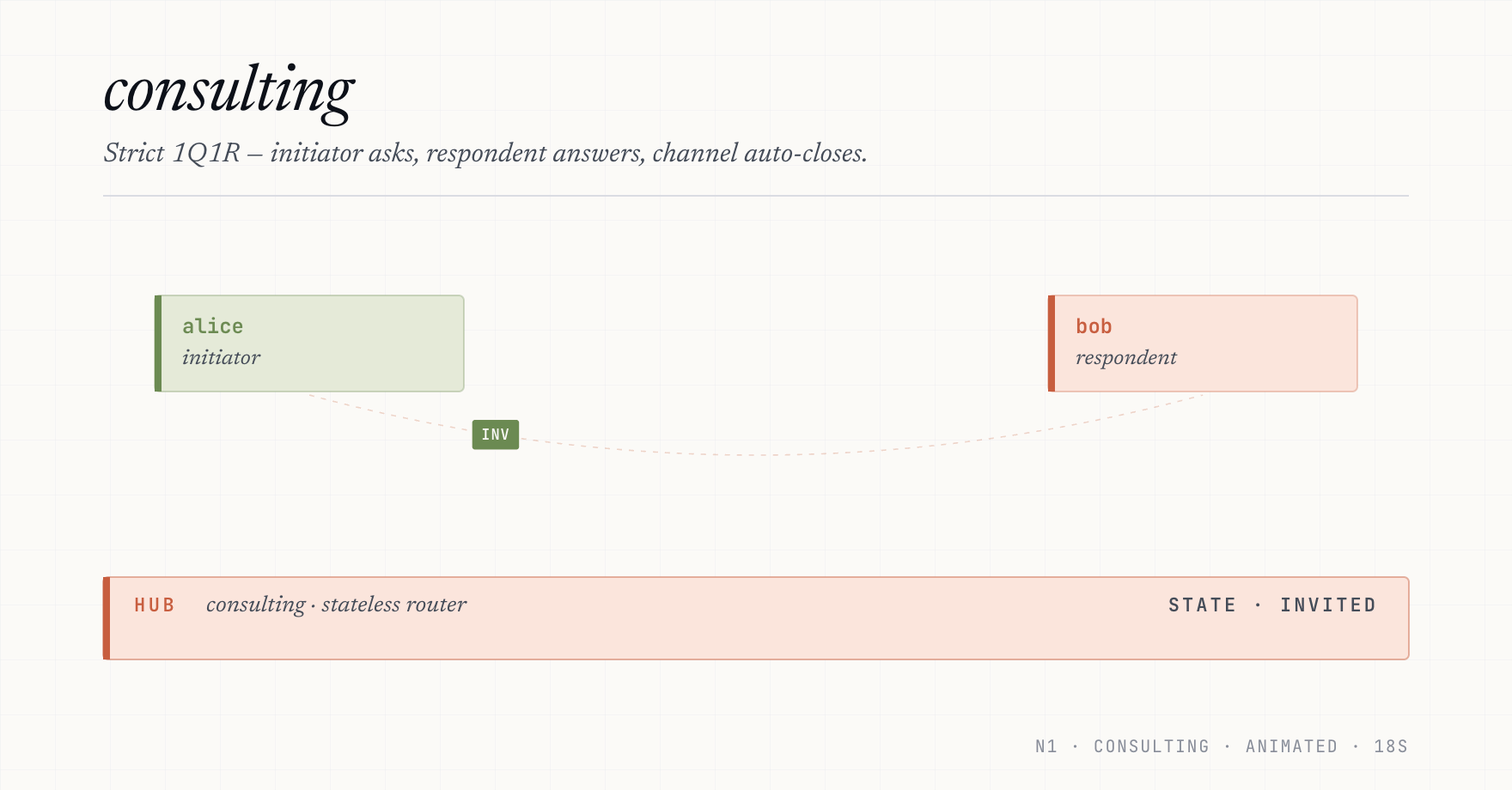The image size is (1512, 790).
Task: Select the bob respondent node
Action: [1203, 343]
